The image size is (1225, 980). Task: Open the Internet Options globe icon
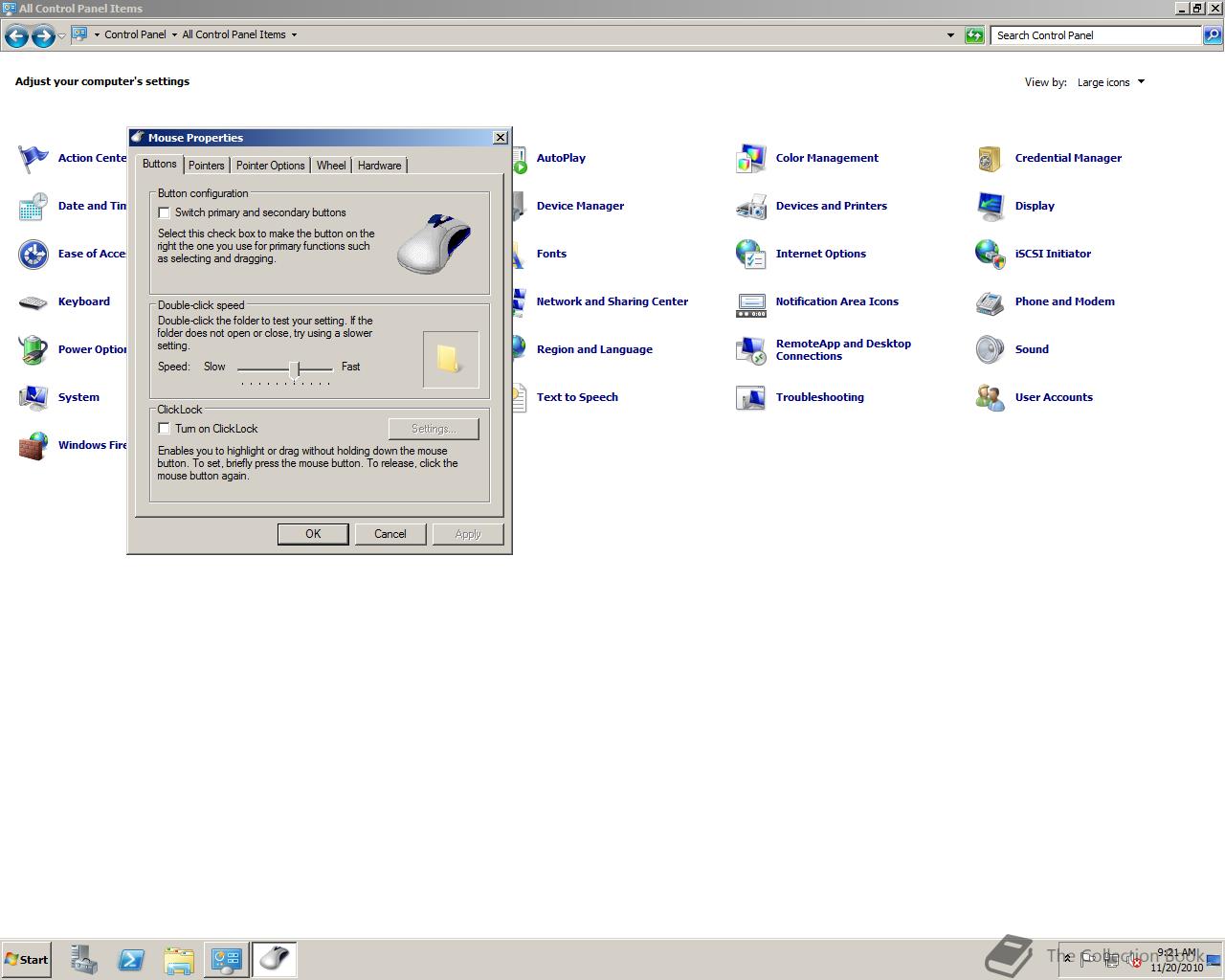[x=751, y=254]
